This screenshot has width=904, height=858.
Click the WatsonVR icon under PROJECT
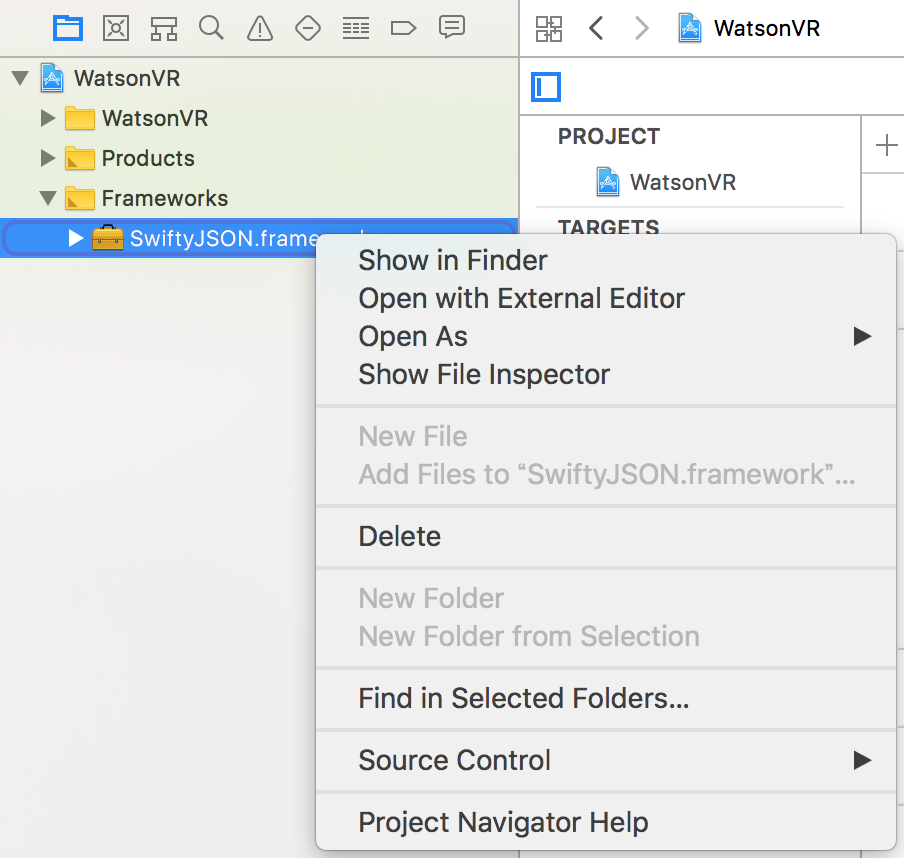(x=608, y=182)
